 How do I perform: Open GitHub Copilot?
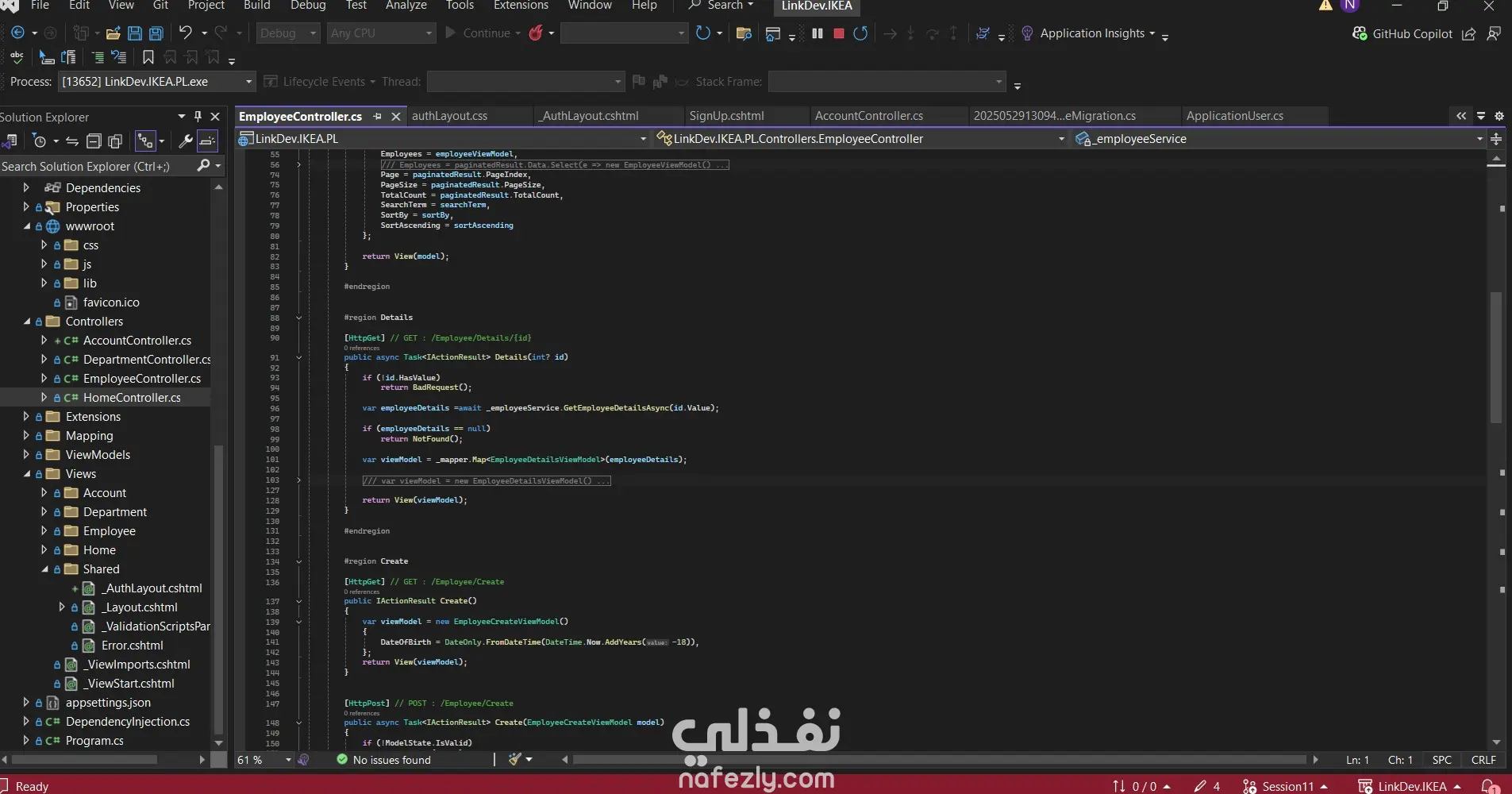[x=1402, y=33]
